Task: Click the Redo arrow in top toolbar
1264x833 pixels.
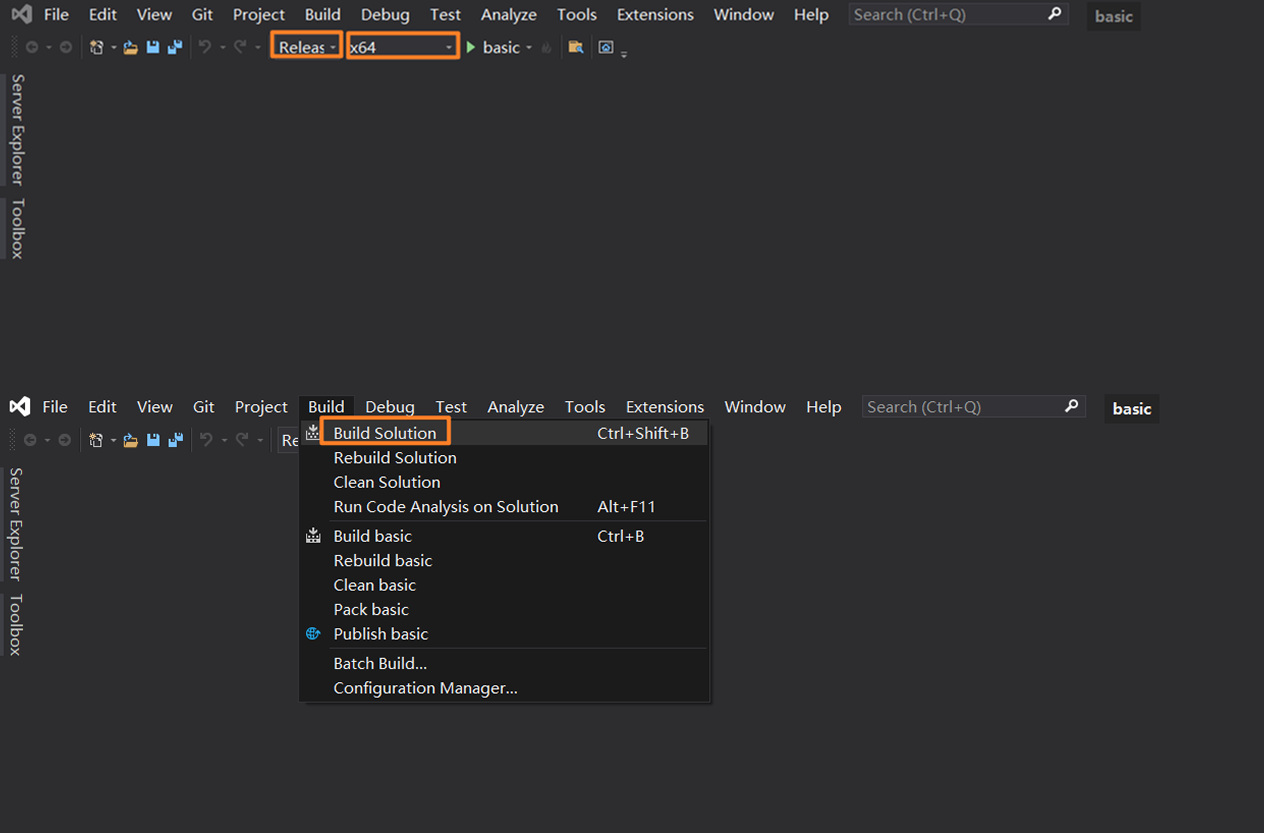Action: 240,47
